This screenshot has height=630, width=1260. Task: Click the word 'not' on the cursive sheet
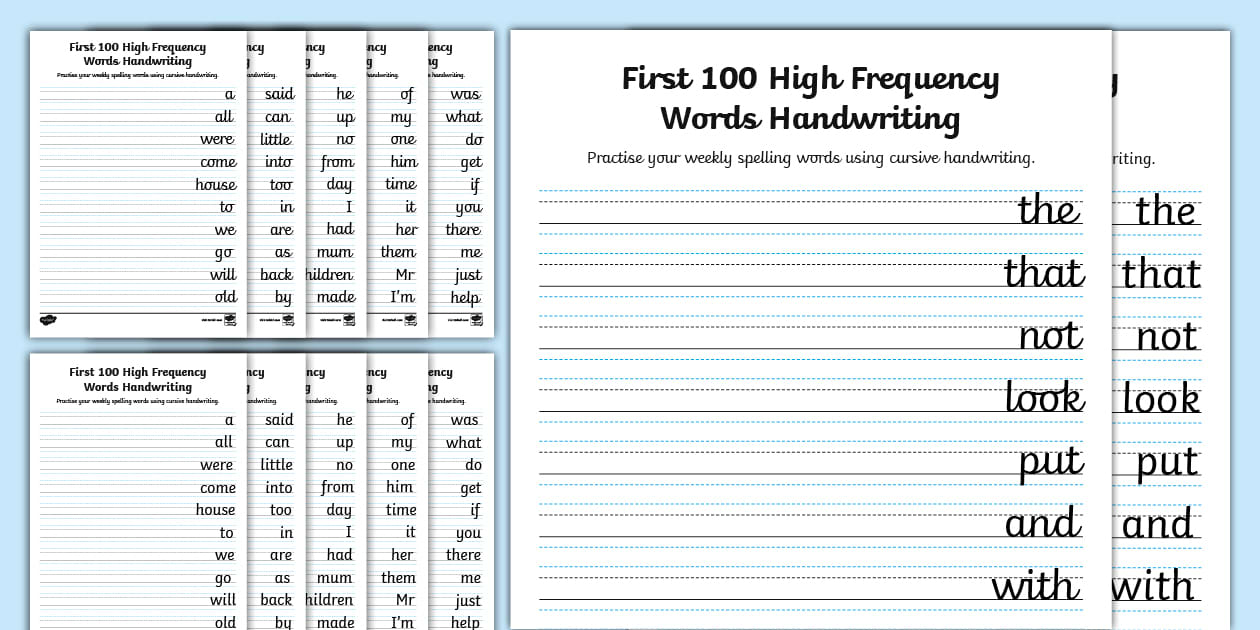1053,336
